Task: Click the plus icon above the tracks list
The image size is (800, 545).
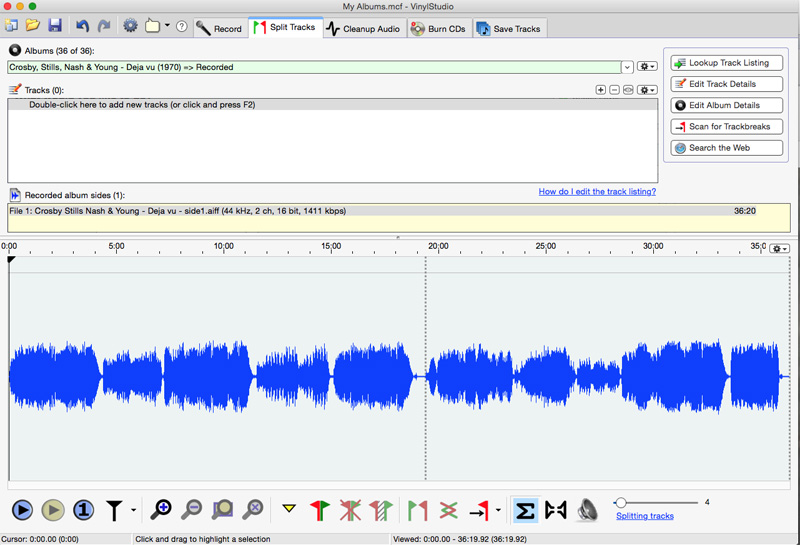Action: click(x=600, y=90)
